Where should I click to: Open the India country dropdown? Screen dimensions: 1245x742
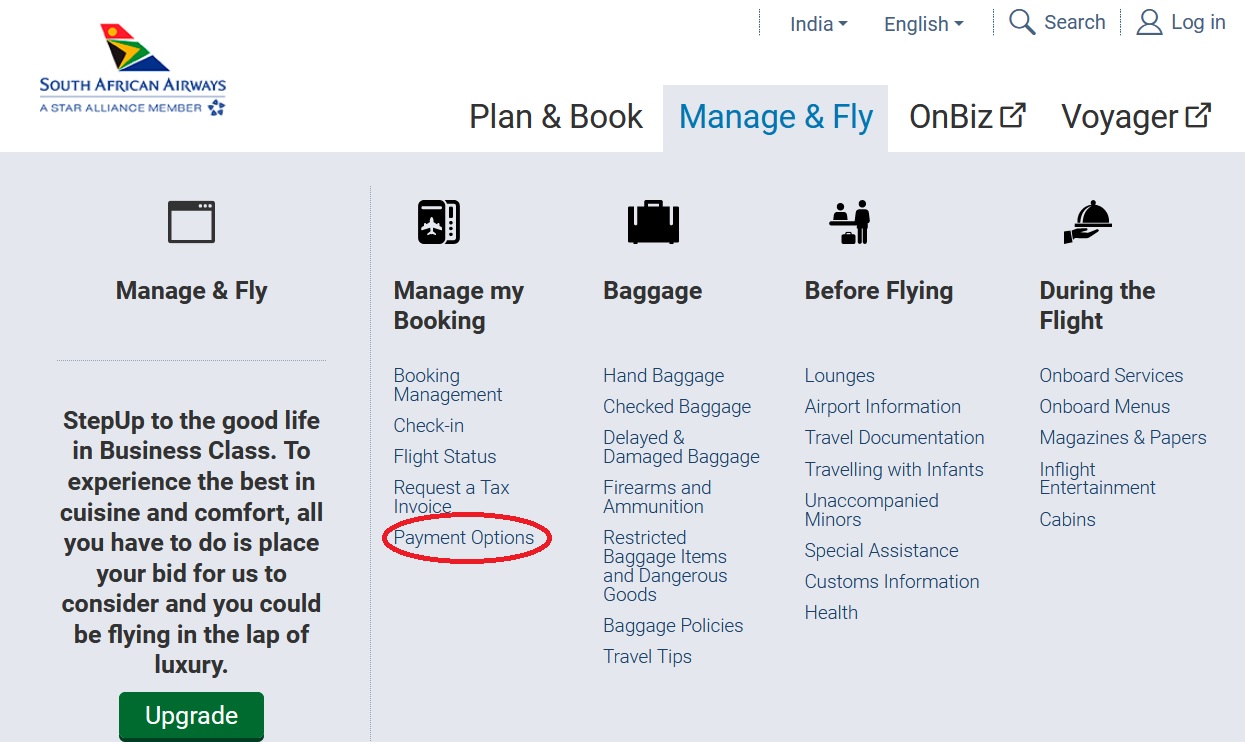(818, 24)
